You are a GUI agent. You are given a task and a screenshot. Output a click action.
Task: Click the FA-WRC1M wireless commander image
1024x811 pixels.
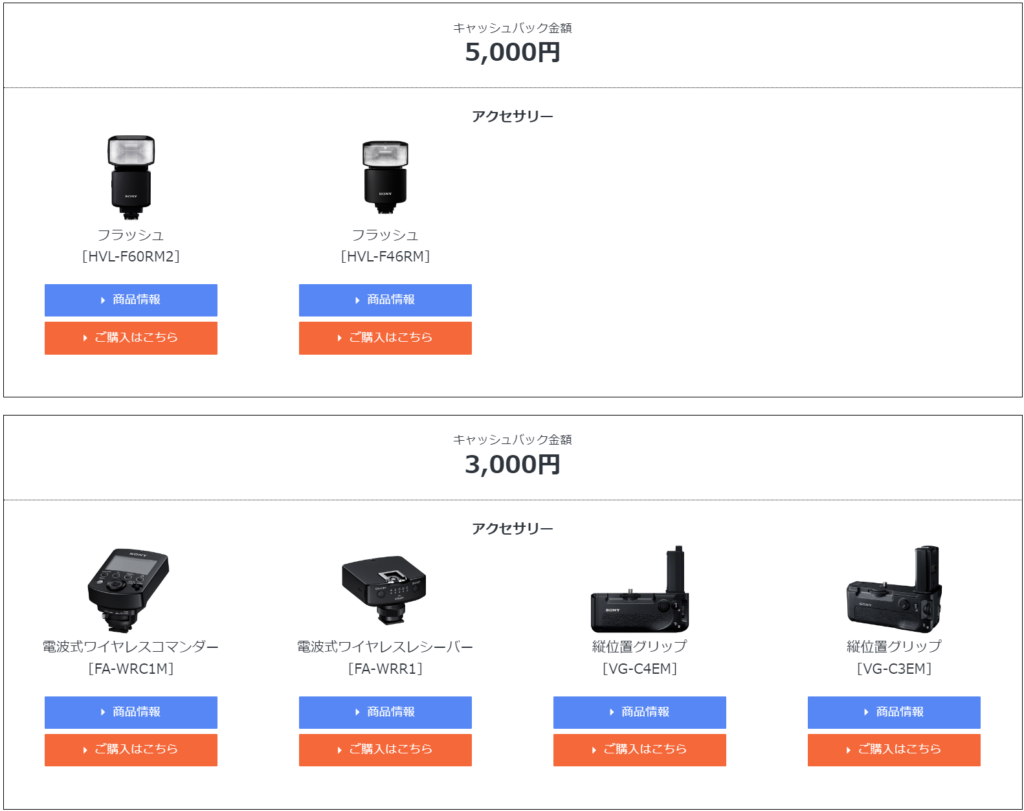[129, 590]
